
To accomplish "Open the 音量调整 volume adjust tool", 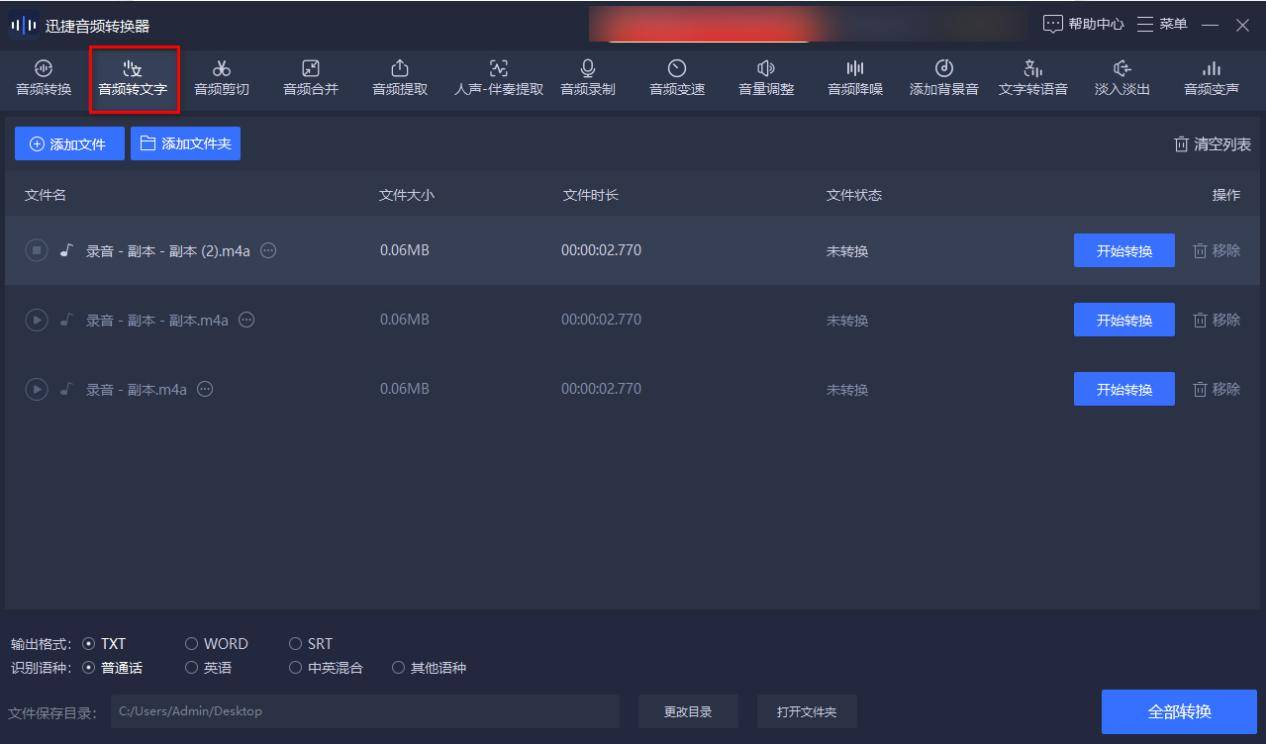I will (x=766, y=79).
